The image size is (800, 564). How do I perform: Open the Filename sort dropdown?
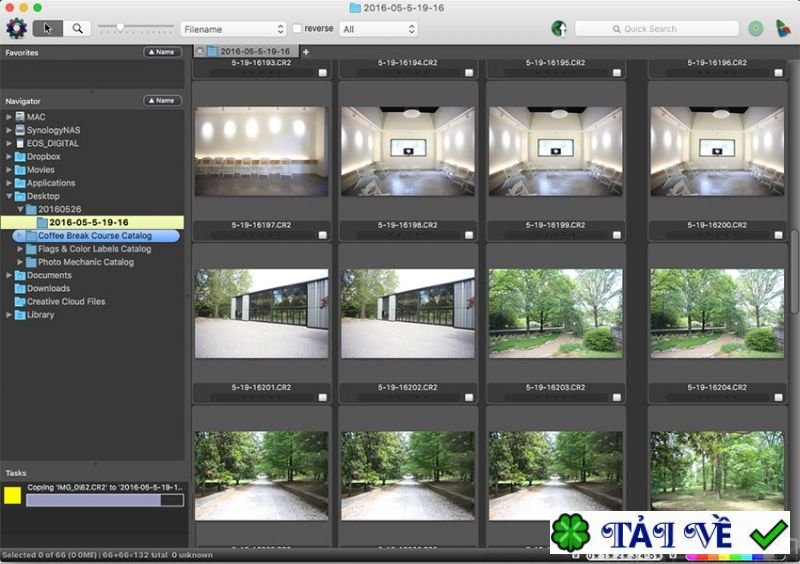pyautogui.click(x=233, y=29)
